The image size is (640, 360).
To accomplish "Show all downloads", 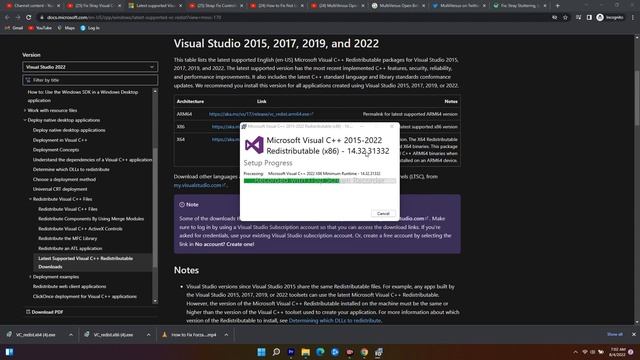I will click(x=615, y=334).
